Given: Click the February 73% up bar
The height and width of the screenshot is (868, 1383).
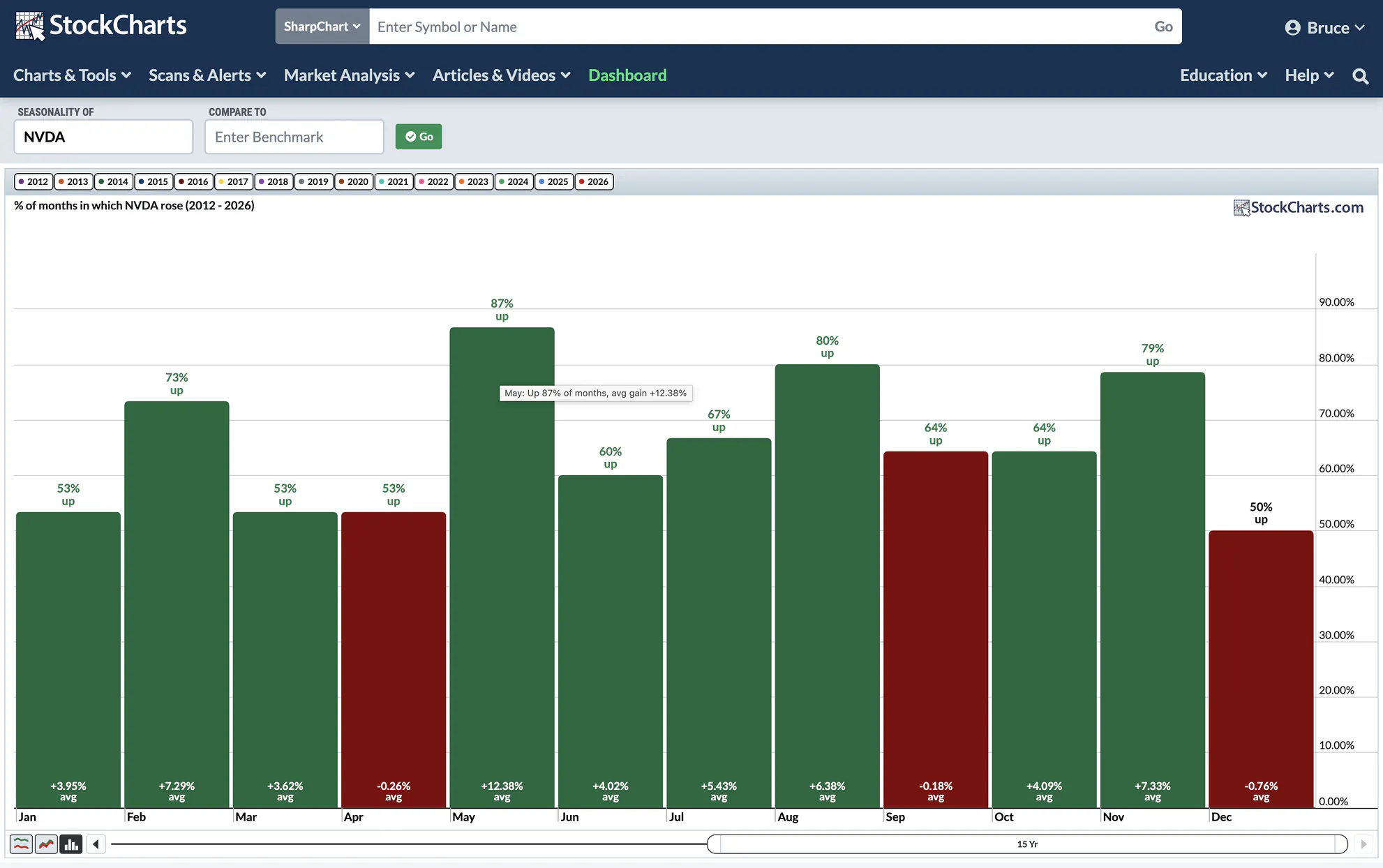Looking at the screenshot, I should pos(177,604).
